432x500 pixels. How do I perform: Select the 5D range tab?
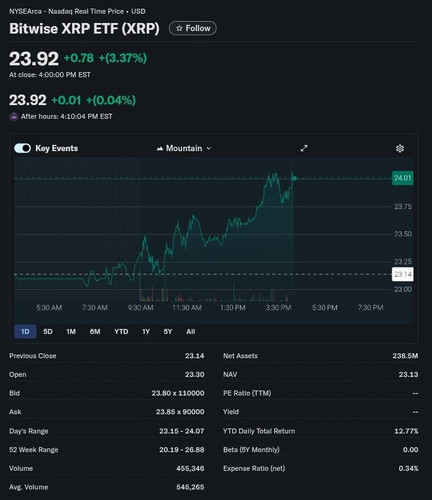pyautogui.click(x=48, y=332)
